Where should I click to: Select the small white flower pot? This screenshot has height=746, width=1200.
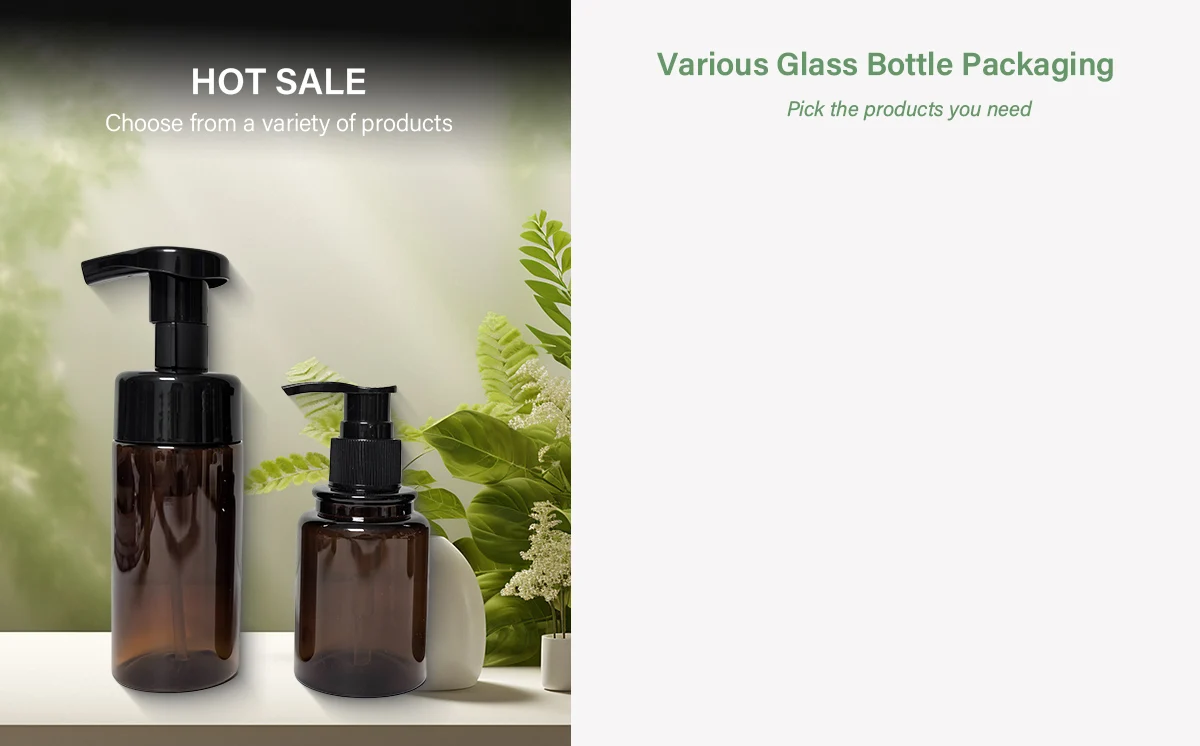click(x=556, y=662)
